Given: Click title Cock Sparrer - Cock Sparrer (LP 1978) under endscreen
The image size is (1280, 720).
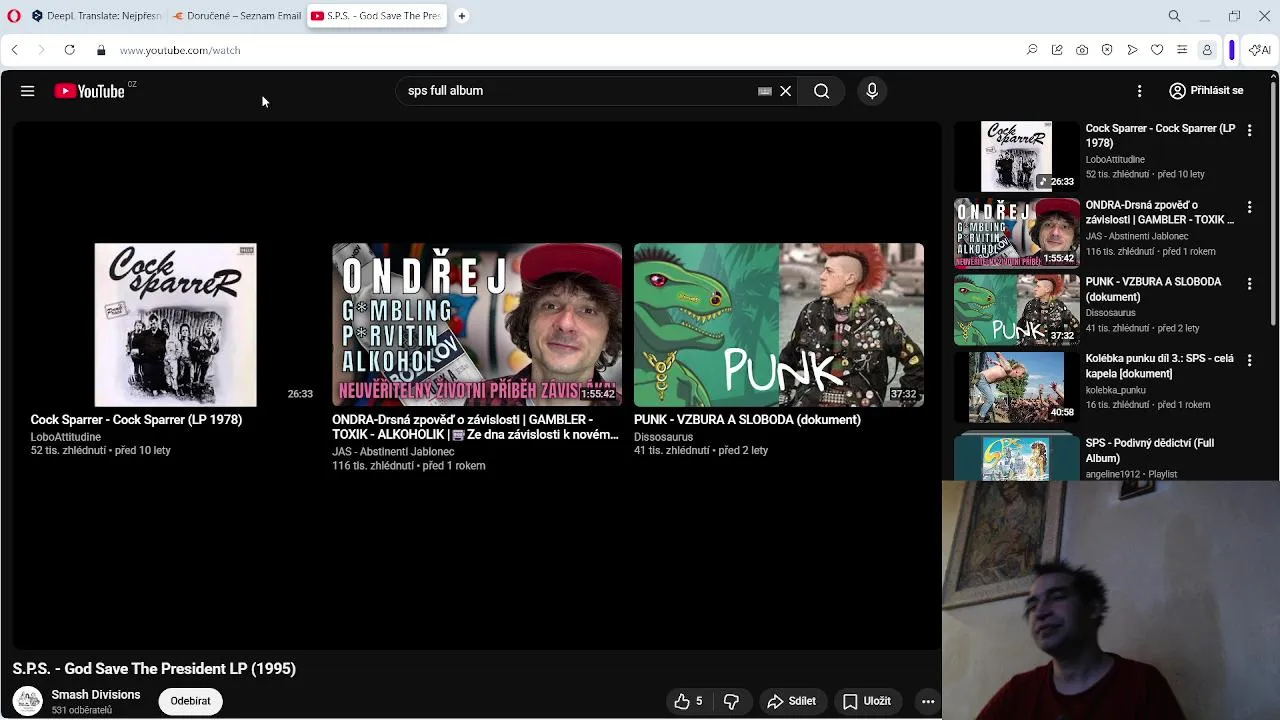Looking at the screenshot, I should click(136, 420).
